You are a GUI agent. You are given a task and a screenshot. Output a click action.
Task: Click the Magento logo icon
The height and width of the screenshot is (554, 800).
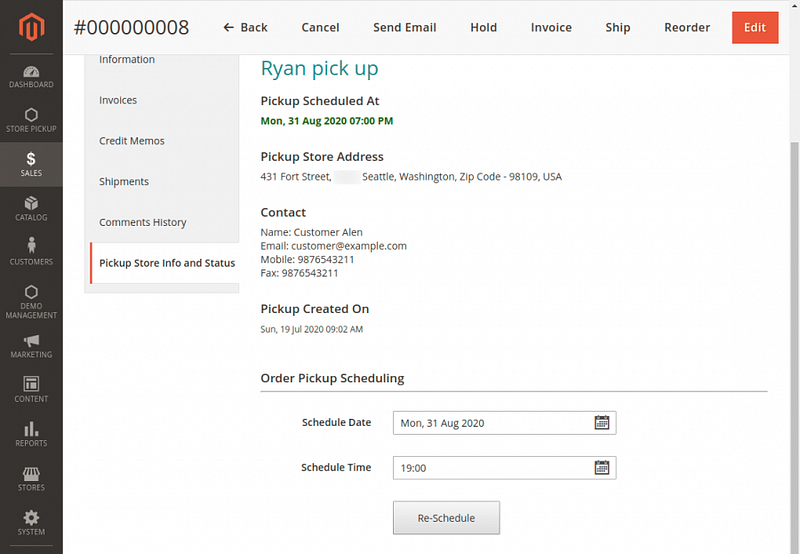[31, 27]
